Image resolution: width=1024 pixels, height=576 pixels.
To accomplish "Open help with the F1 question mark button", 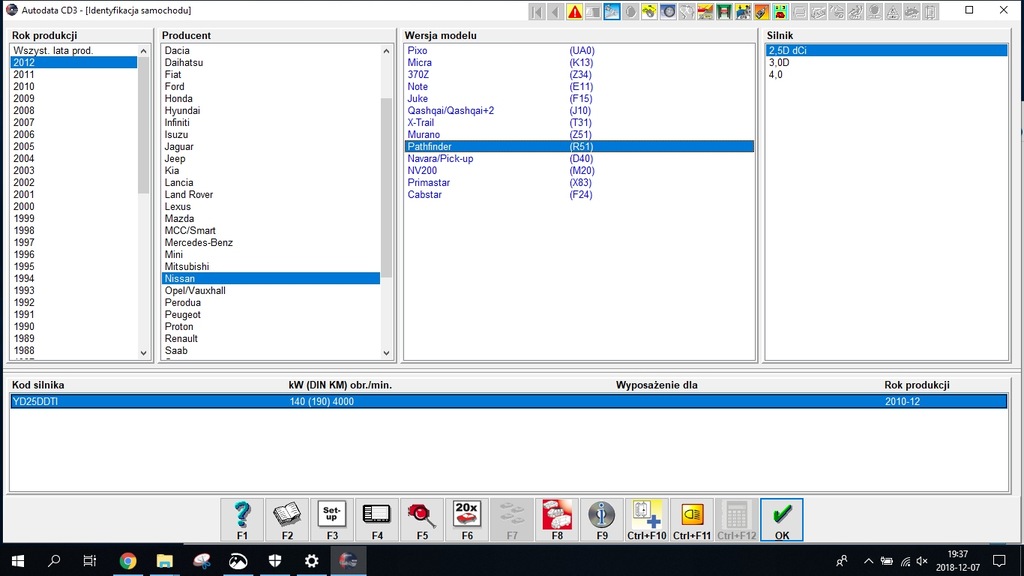I will pyautogui.click(x=242, y=520).
